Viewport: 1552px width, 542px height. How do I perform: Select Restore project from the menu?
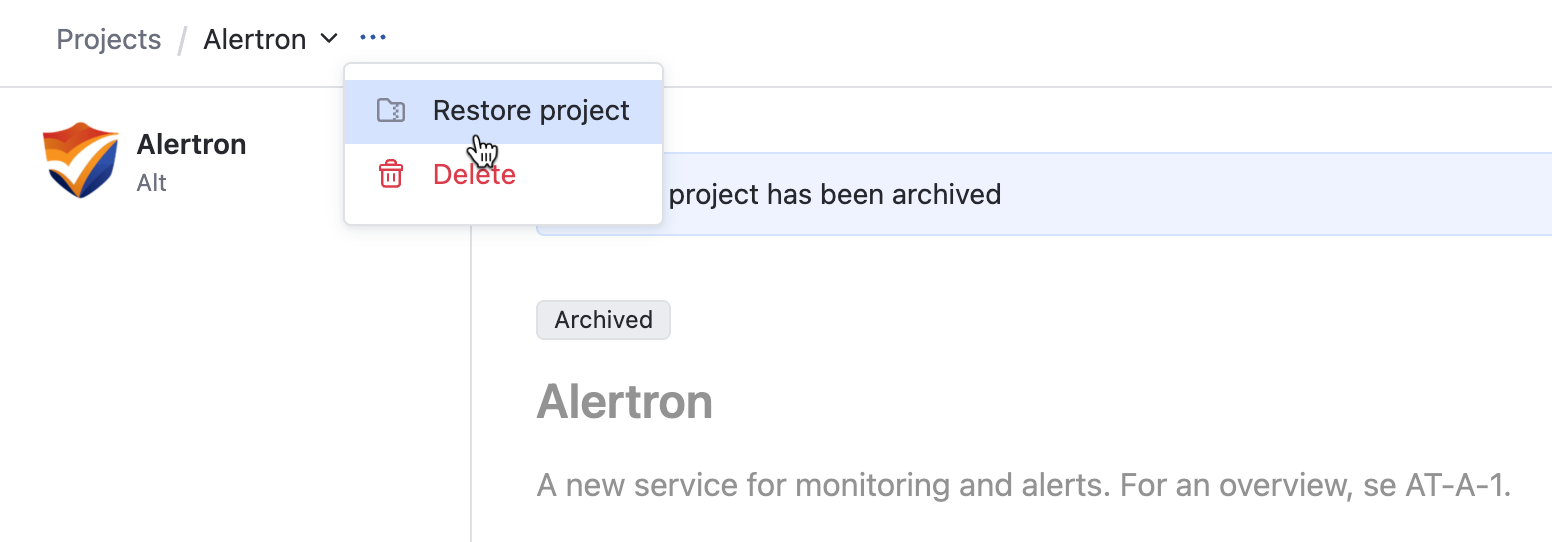[530, 111]
